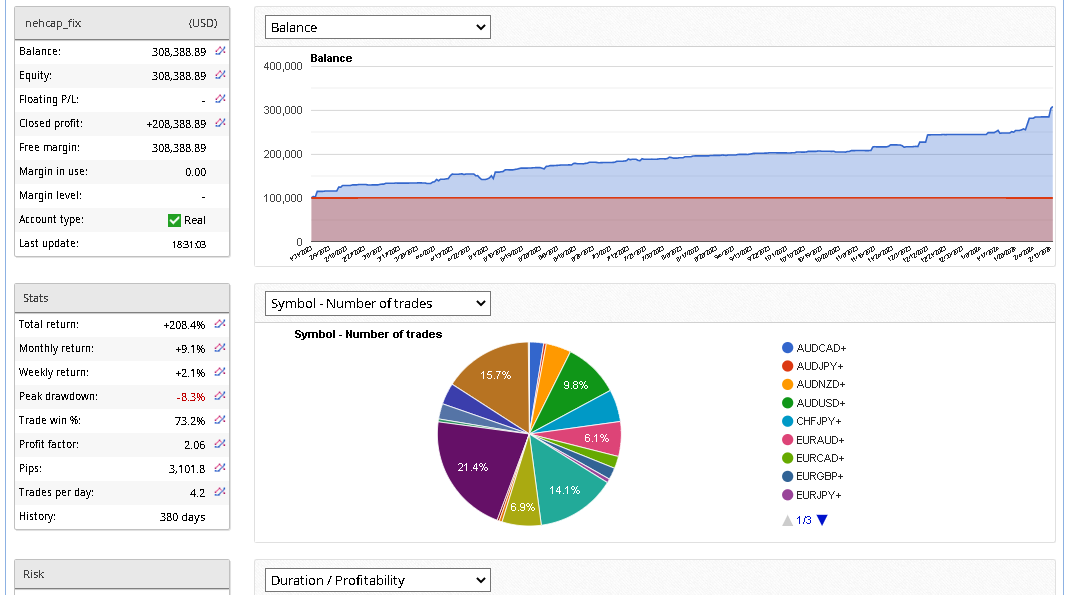Viewport: 1074px width, 595px height.
Task: Open the Duration / Profitability dropdown
Action: (x=378, y=580)
